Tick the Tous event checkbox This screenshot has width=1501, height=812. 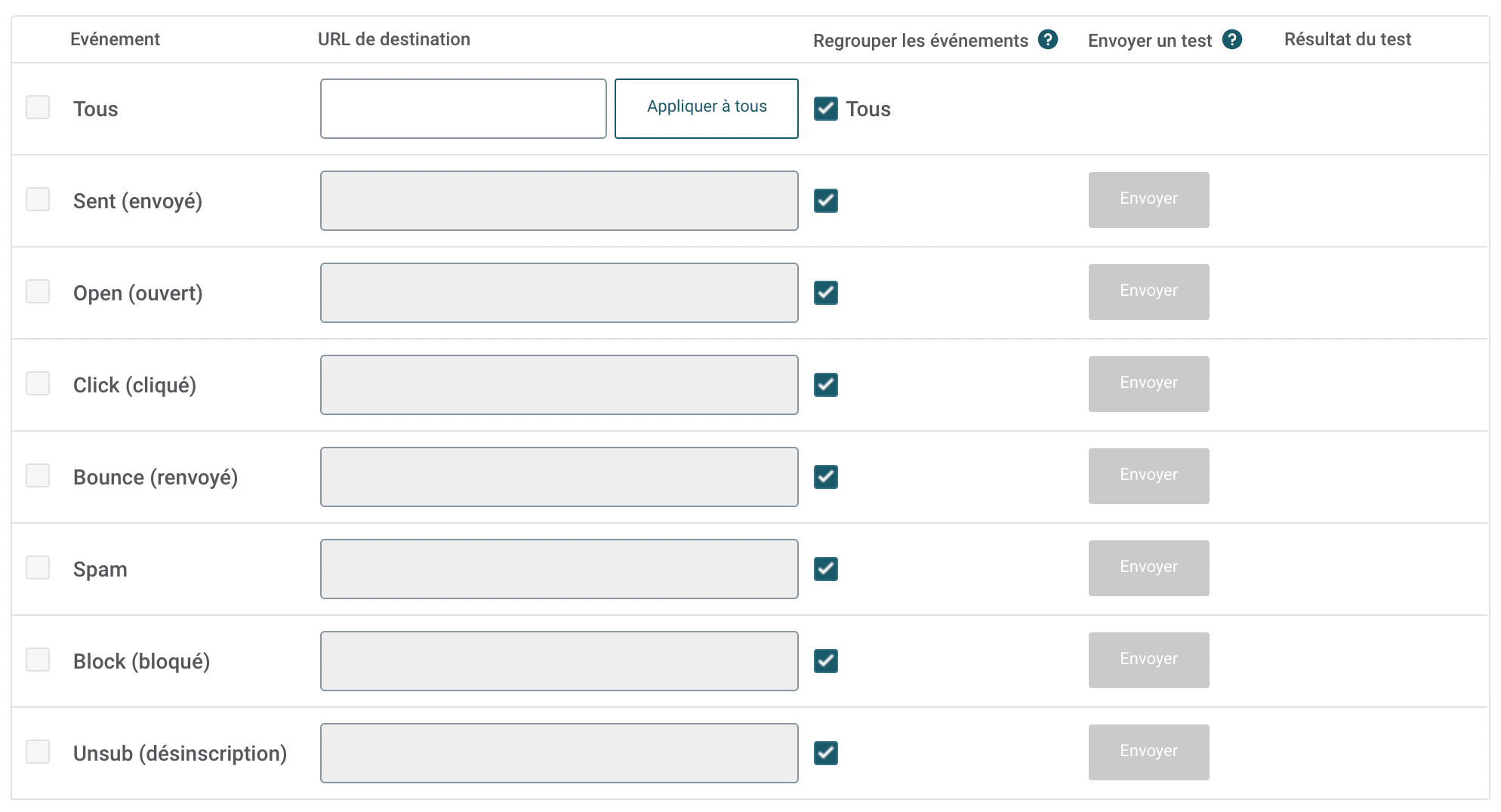point(38,107)
